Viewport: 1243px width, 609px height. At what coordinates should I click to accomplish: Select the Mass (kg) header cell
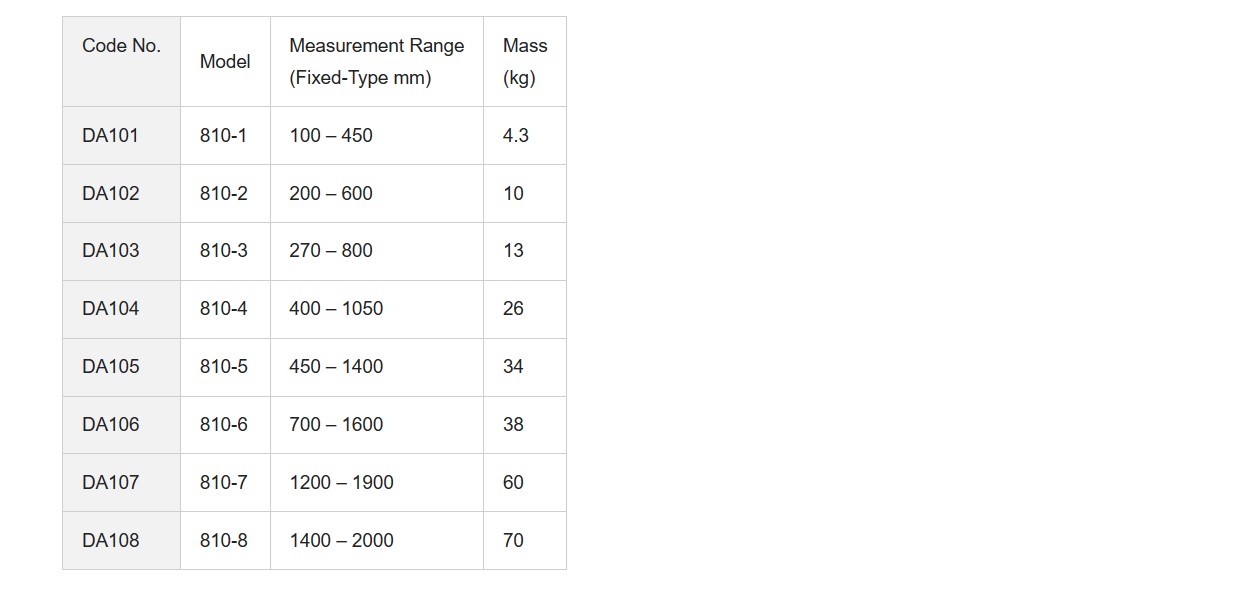tap(525, 61)
